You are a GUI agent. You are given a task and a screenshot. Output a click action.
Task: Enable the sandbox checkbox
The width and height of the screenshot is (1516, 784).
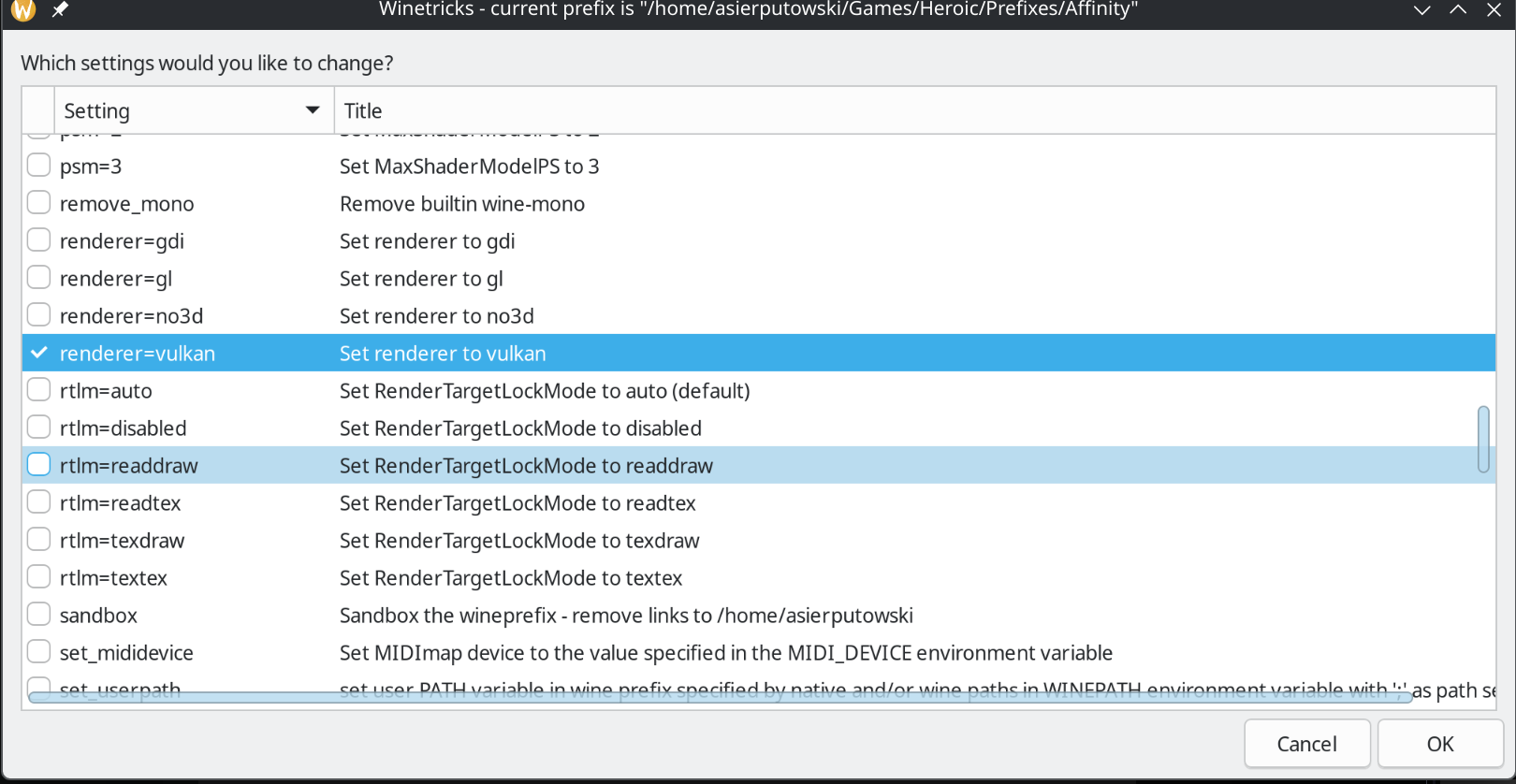38,615
